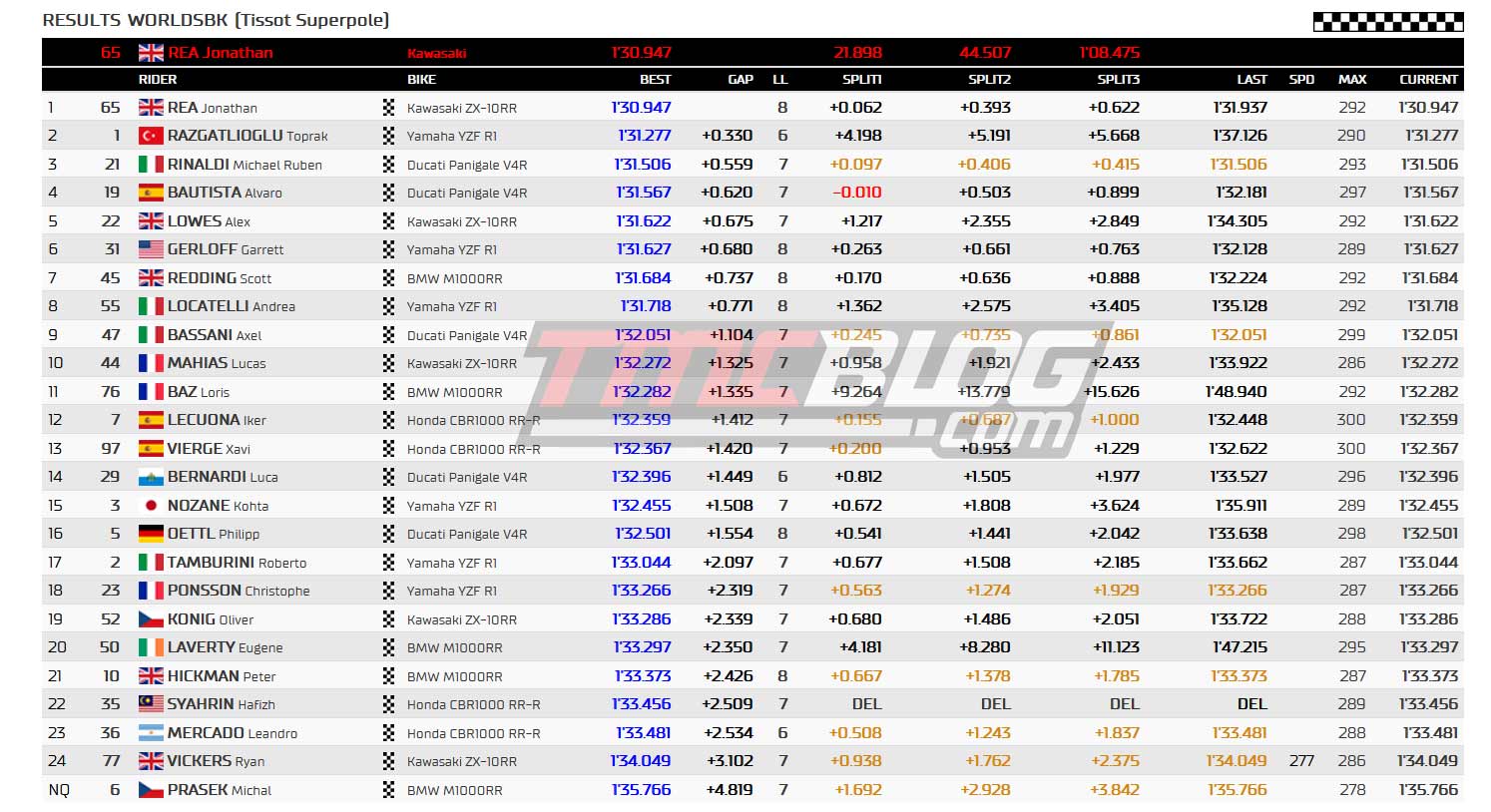Click the LAST column header

point(1251,80)
